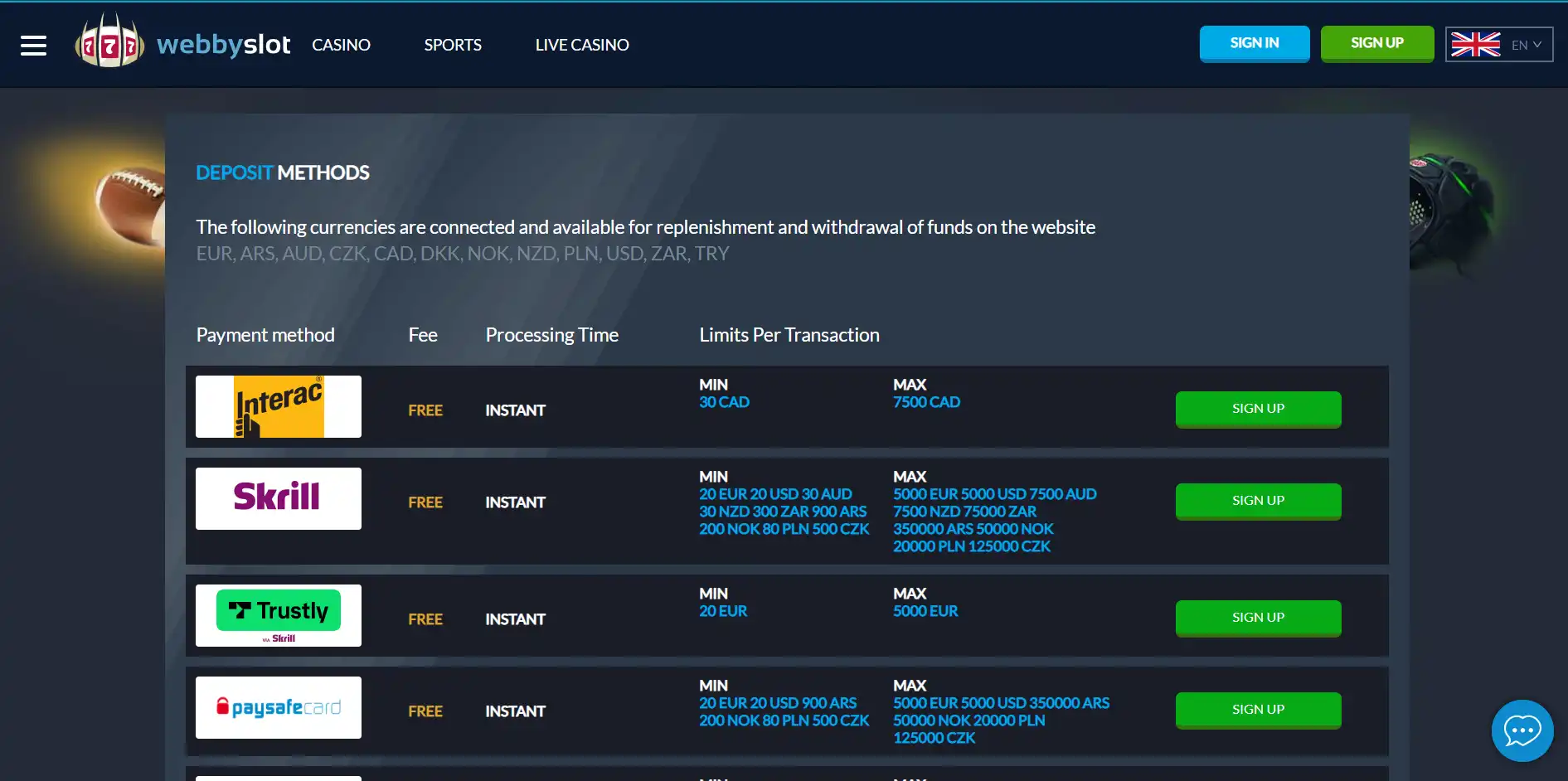Open the Live Casino section
Viewport: 1568px width, 781px height.
(582, 45)
